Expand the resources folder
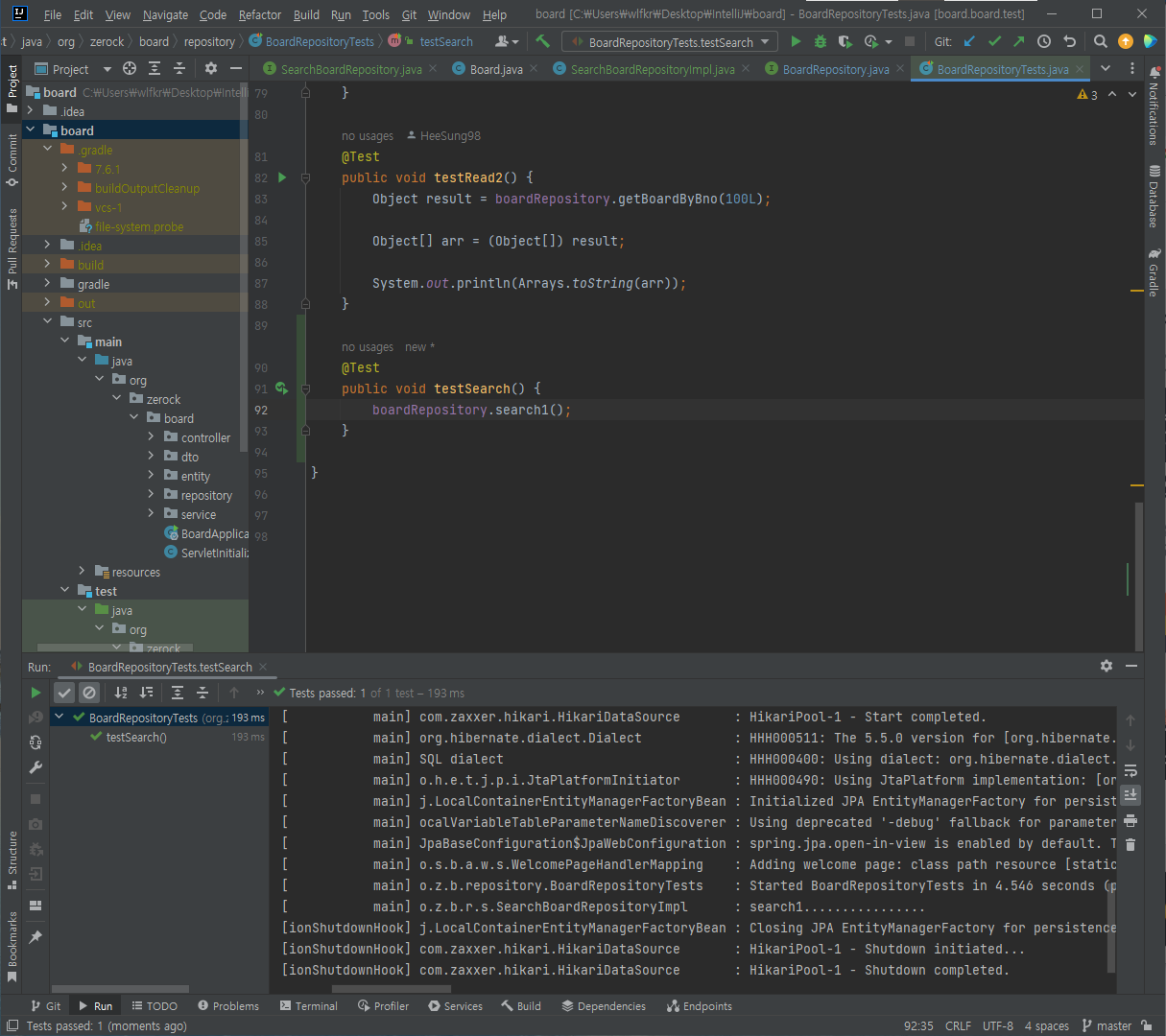The width and height of the screenshot is (1166, 1036). (83, 572)
